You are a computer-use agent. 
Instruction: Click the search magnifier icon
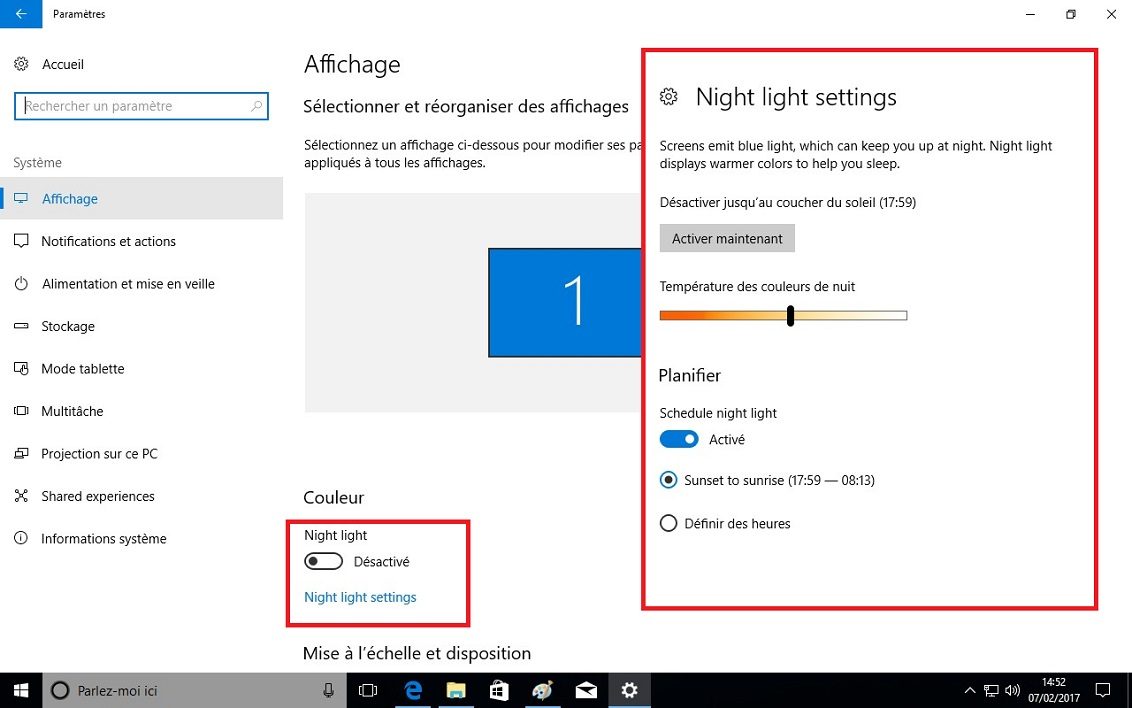pyautogui.click(x=257, y=106)
